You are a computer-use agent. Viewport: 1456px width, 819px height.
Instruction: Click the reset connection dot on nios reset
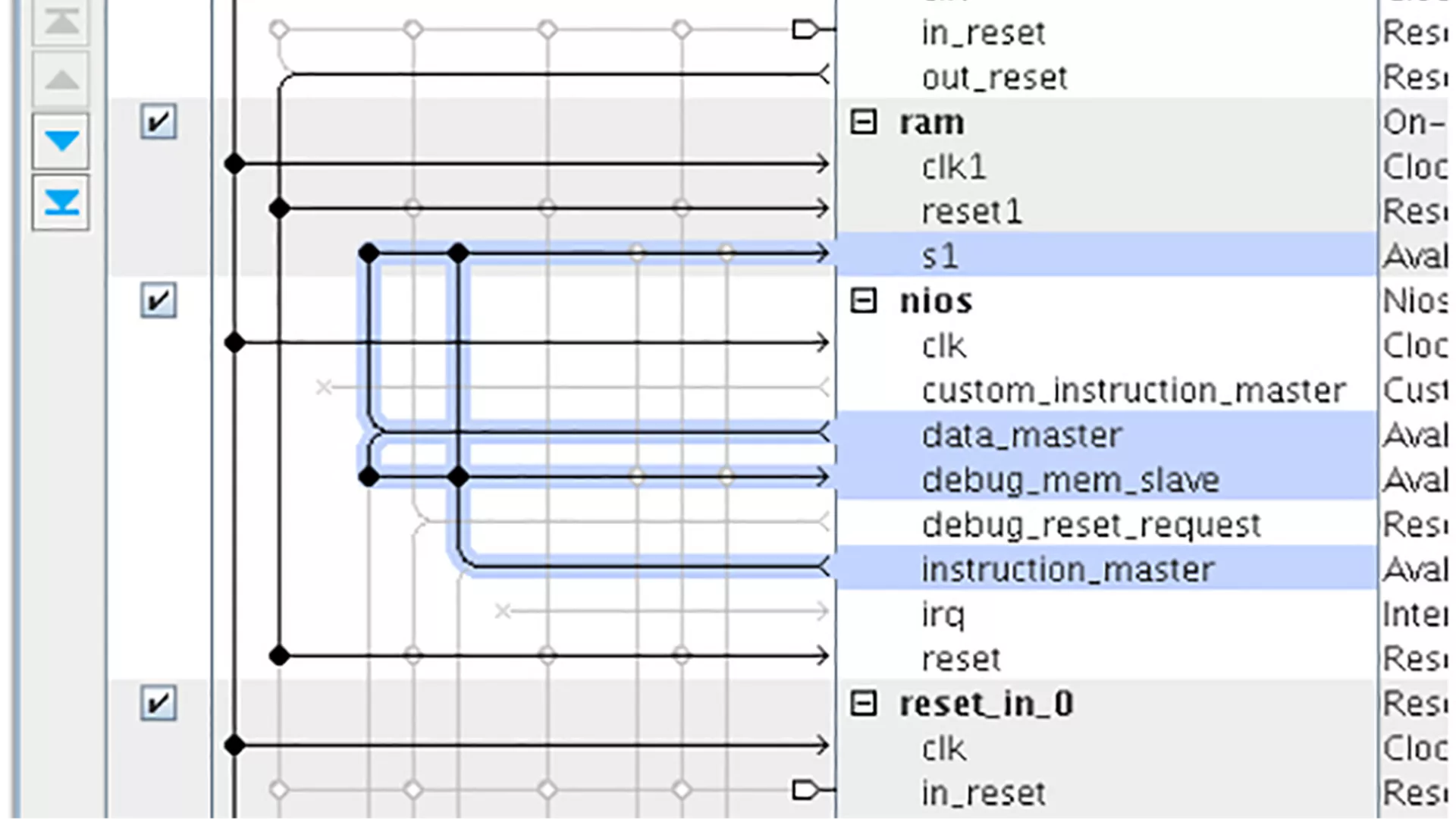[x=280, y=655]
